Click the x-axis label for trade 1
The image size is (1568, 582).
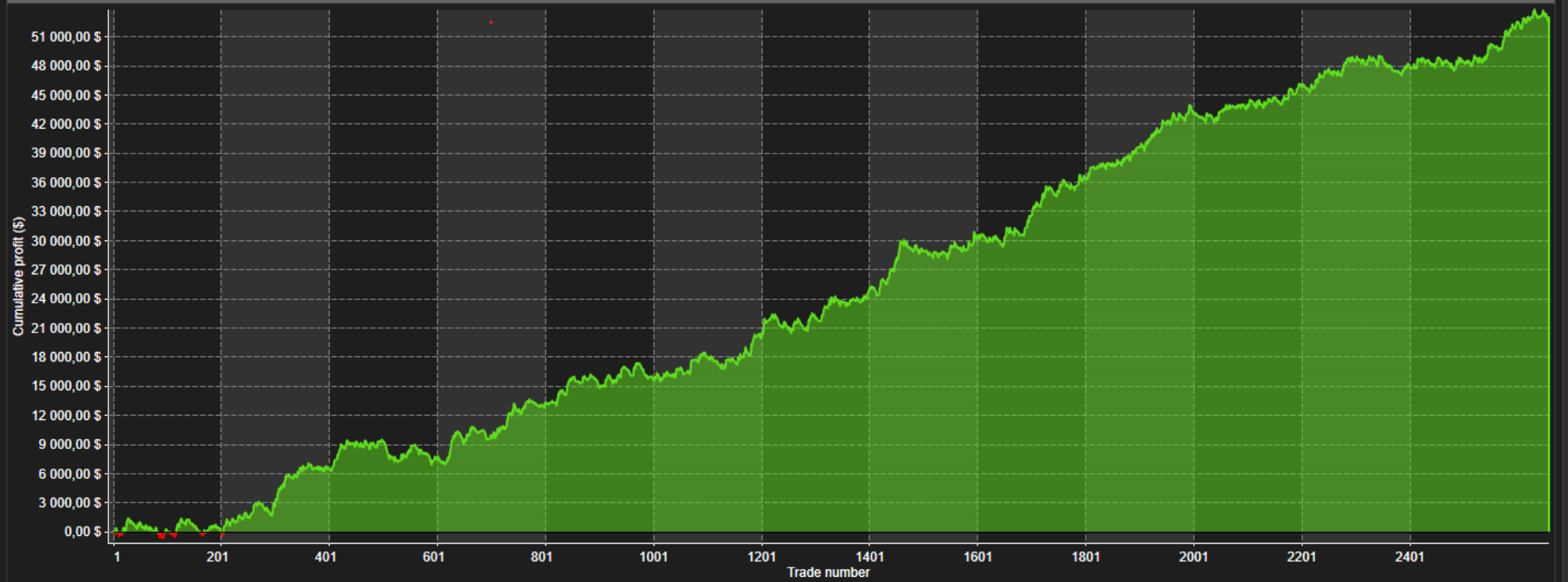[x=117, y=557]
